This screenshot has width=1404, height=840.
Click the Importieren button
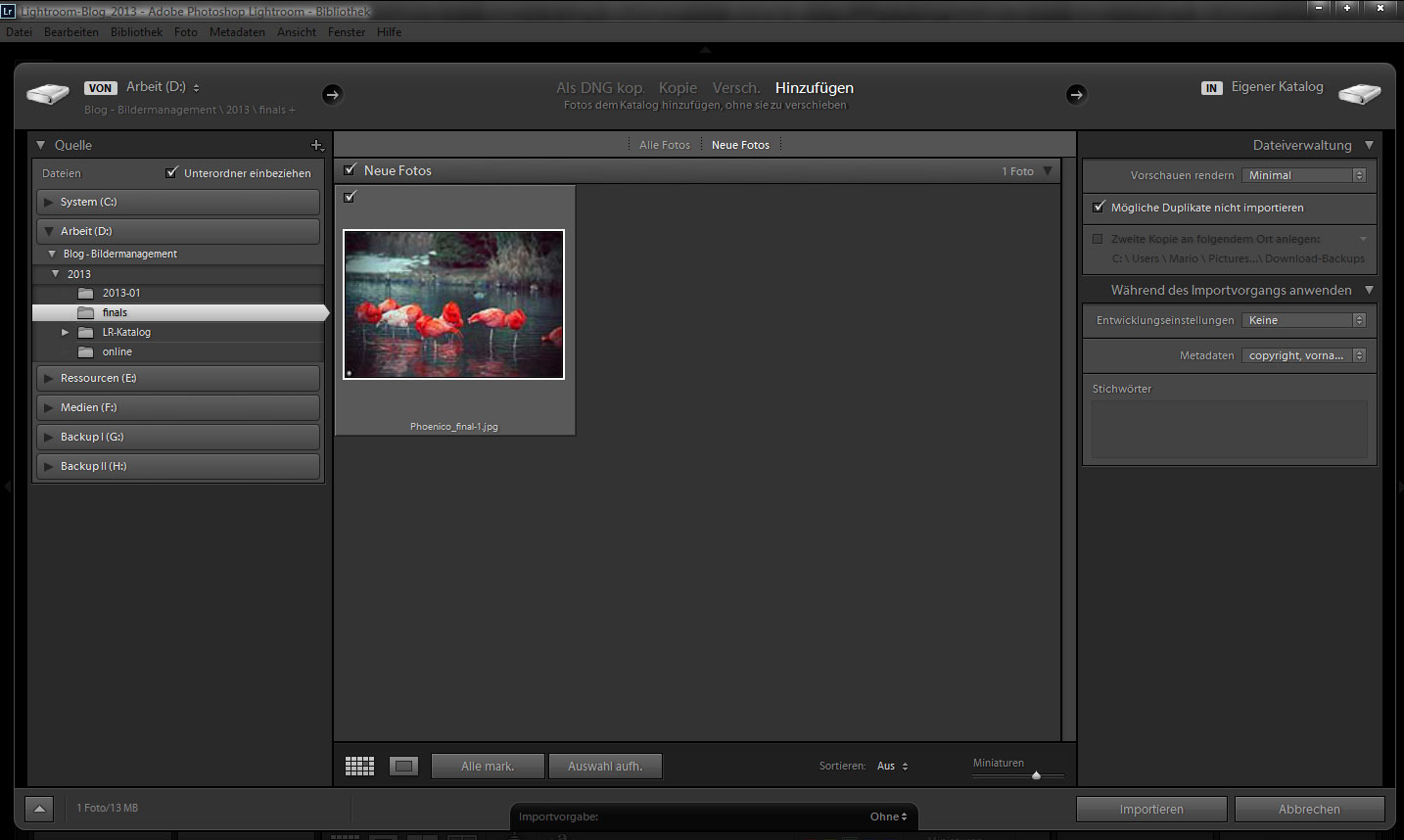[x=1151, y=810]
